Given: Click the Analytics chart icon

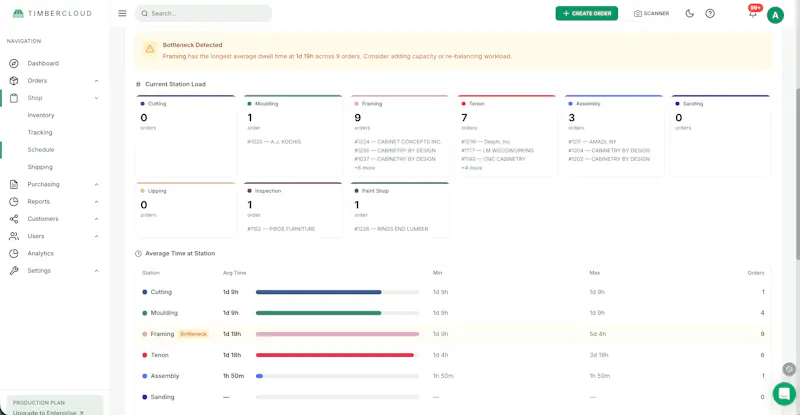Looking at the screenshot, I should (14, 253).
